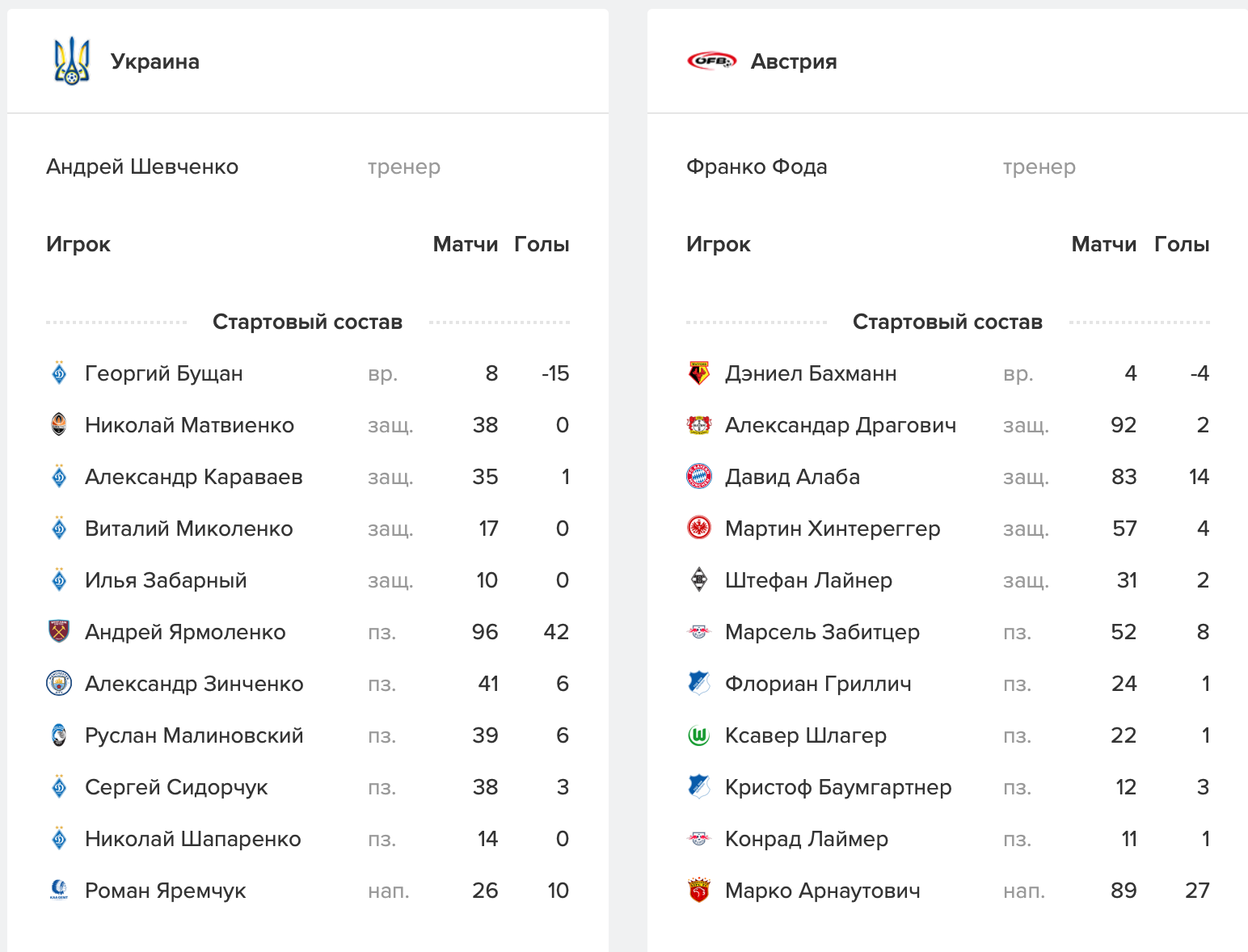
Task: Click the Austria Голы column header
Action: coord(1181,244)
